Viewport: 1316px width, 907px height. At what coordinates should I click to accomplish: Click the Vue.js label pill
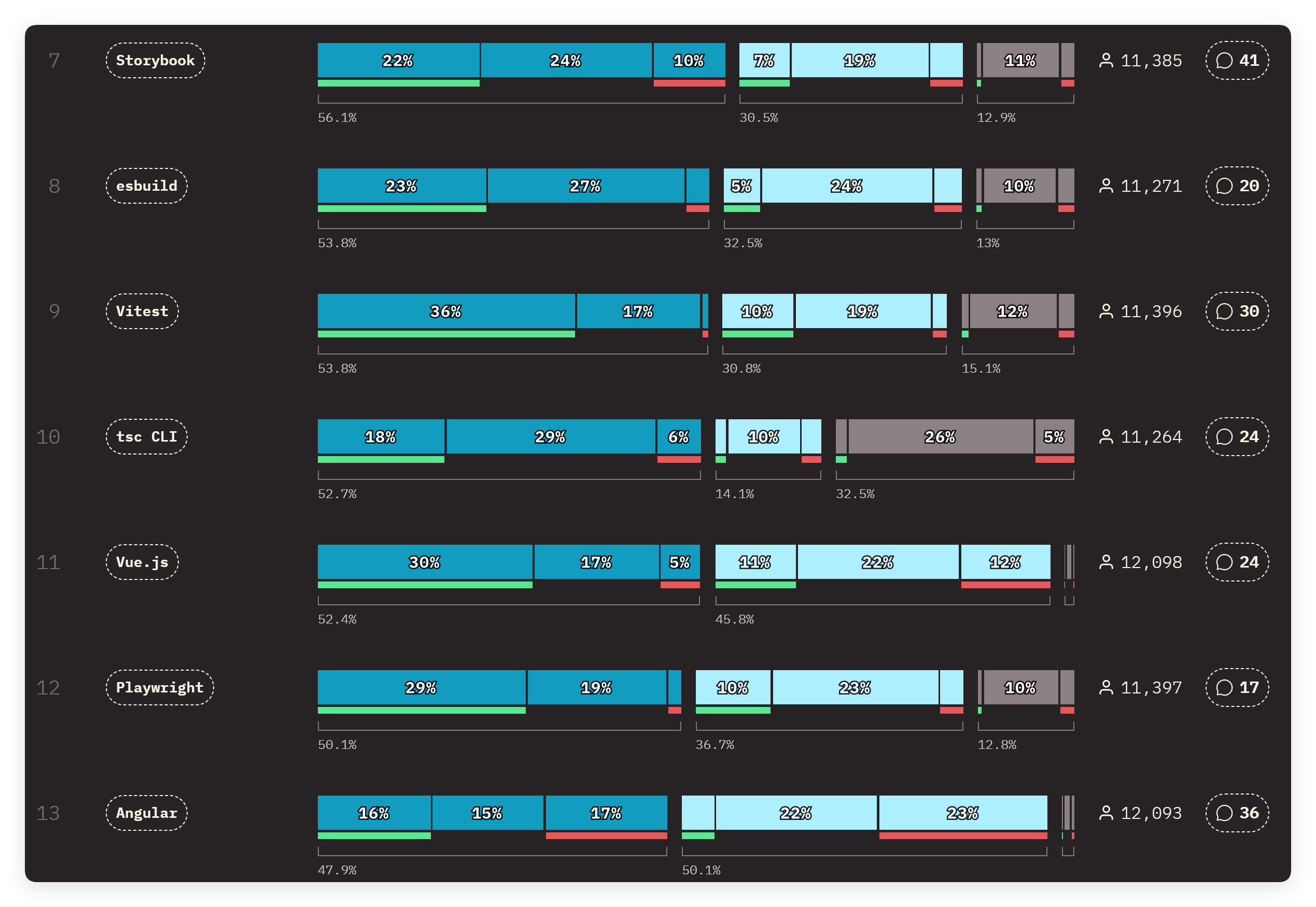point(142,562)
